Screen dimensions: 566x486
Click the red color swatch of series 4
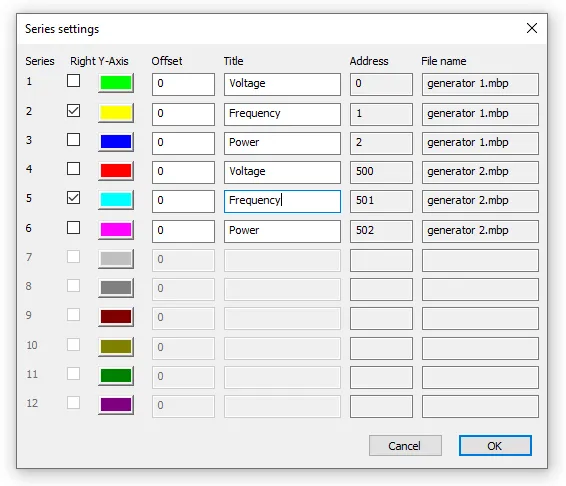(116, 171)
